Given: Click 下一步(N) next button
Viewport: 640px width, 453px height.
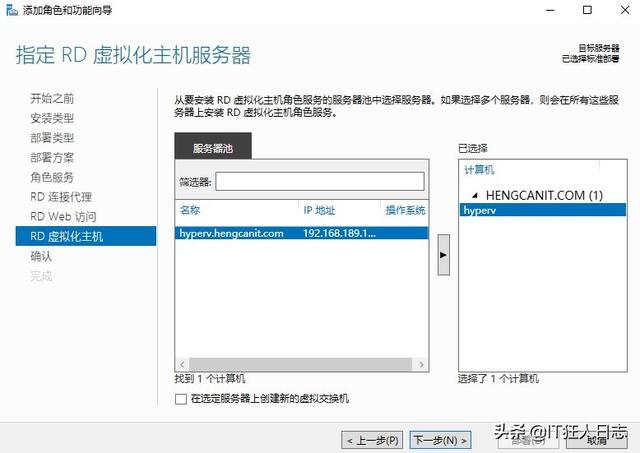Looking at the screenshot, I should (x=440, y=440).
